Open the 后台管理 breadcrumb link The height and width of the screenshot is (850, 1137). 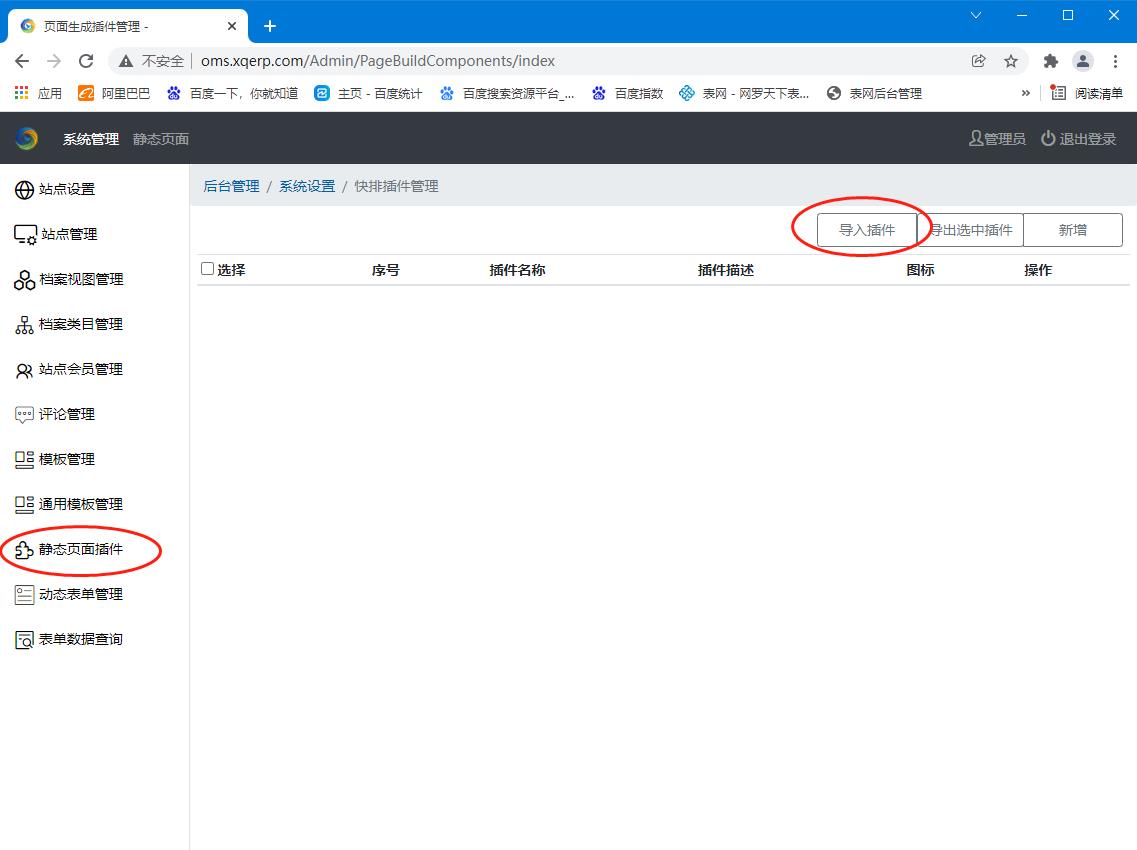[231, 185]
